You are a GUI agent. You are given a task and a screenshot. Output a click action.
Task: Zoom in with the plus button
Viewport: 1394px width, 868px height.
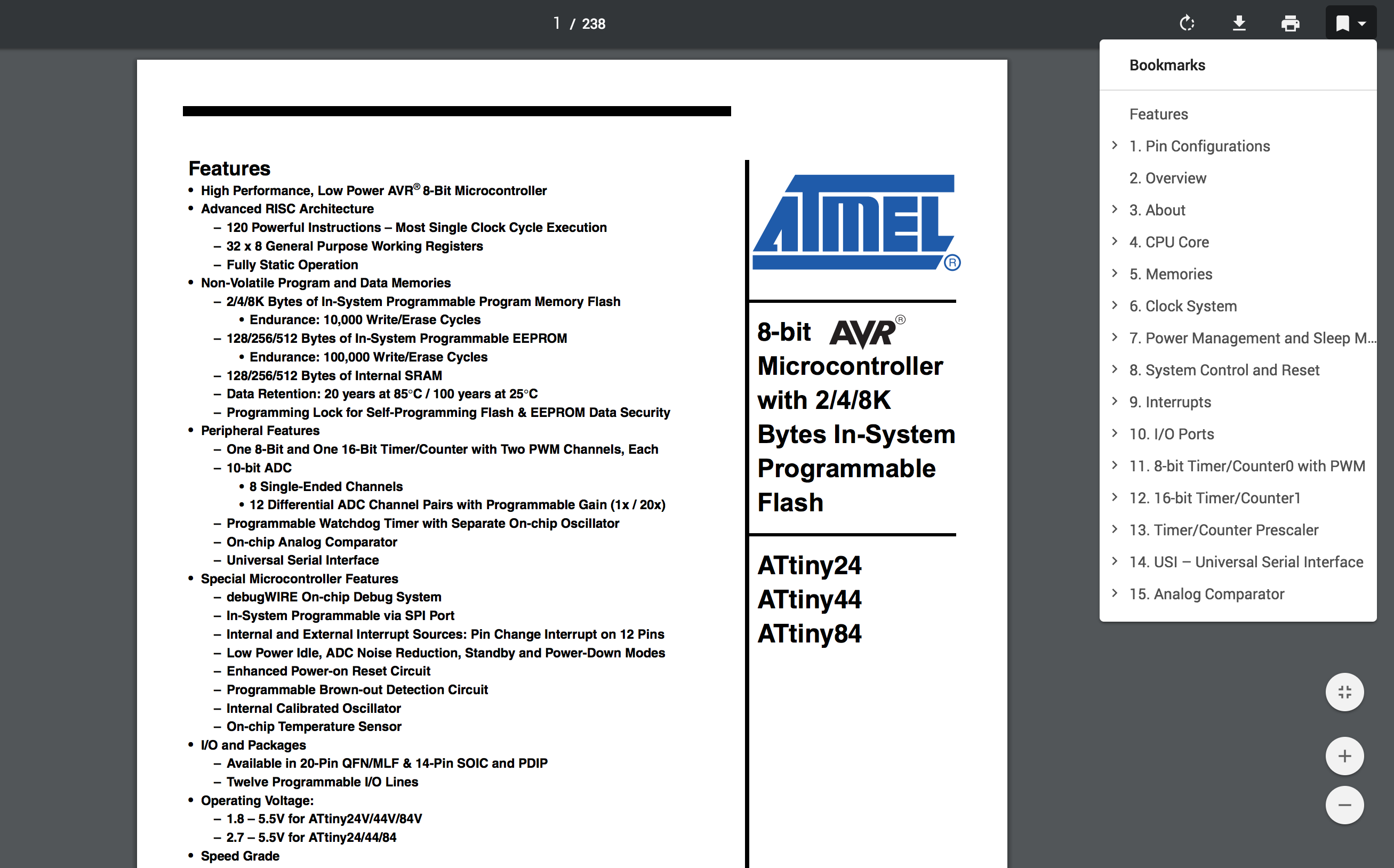coord(1344,756)
